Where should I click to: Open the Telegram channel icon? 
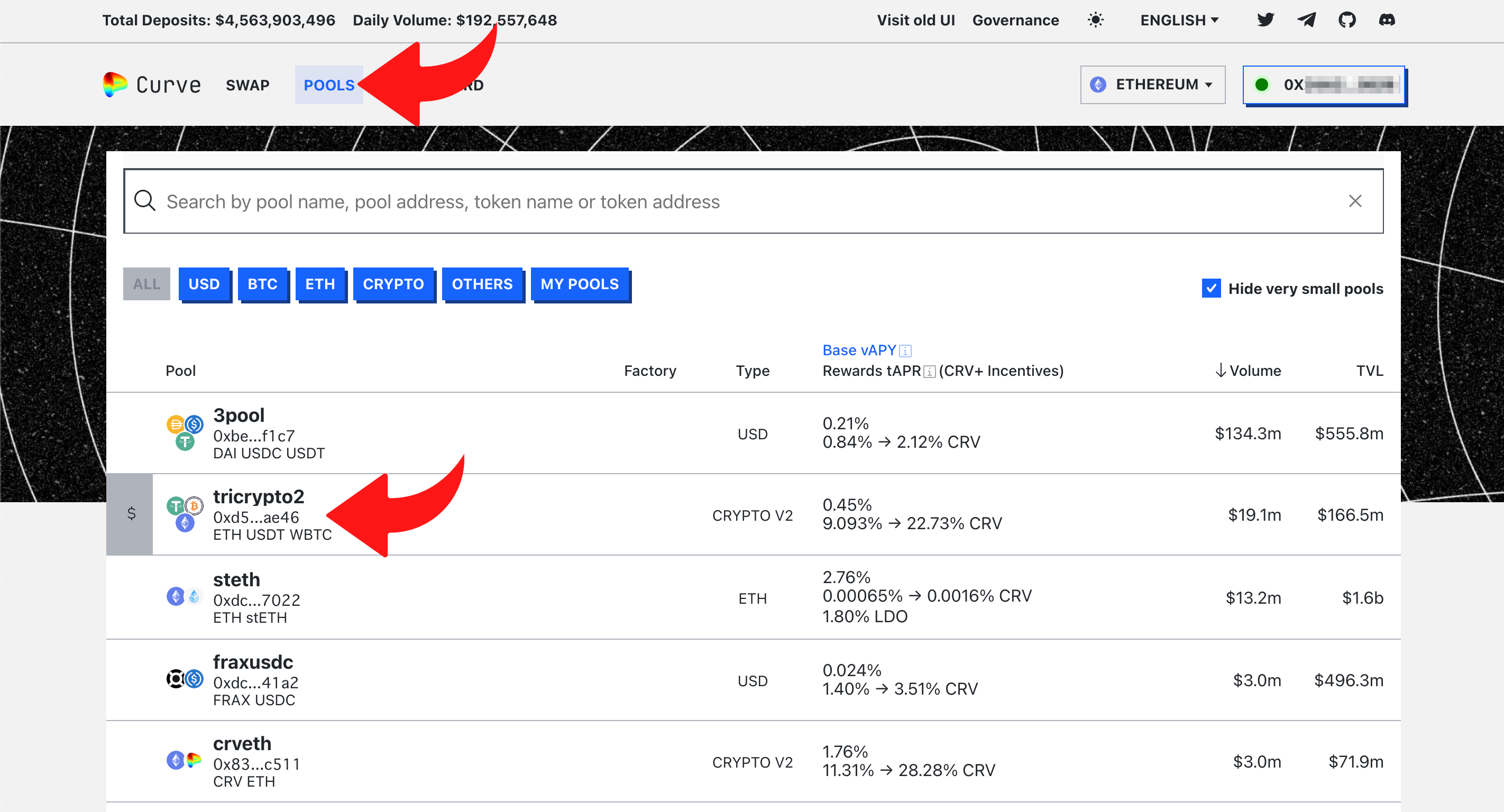click(1306, 20)
